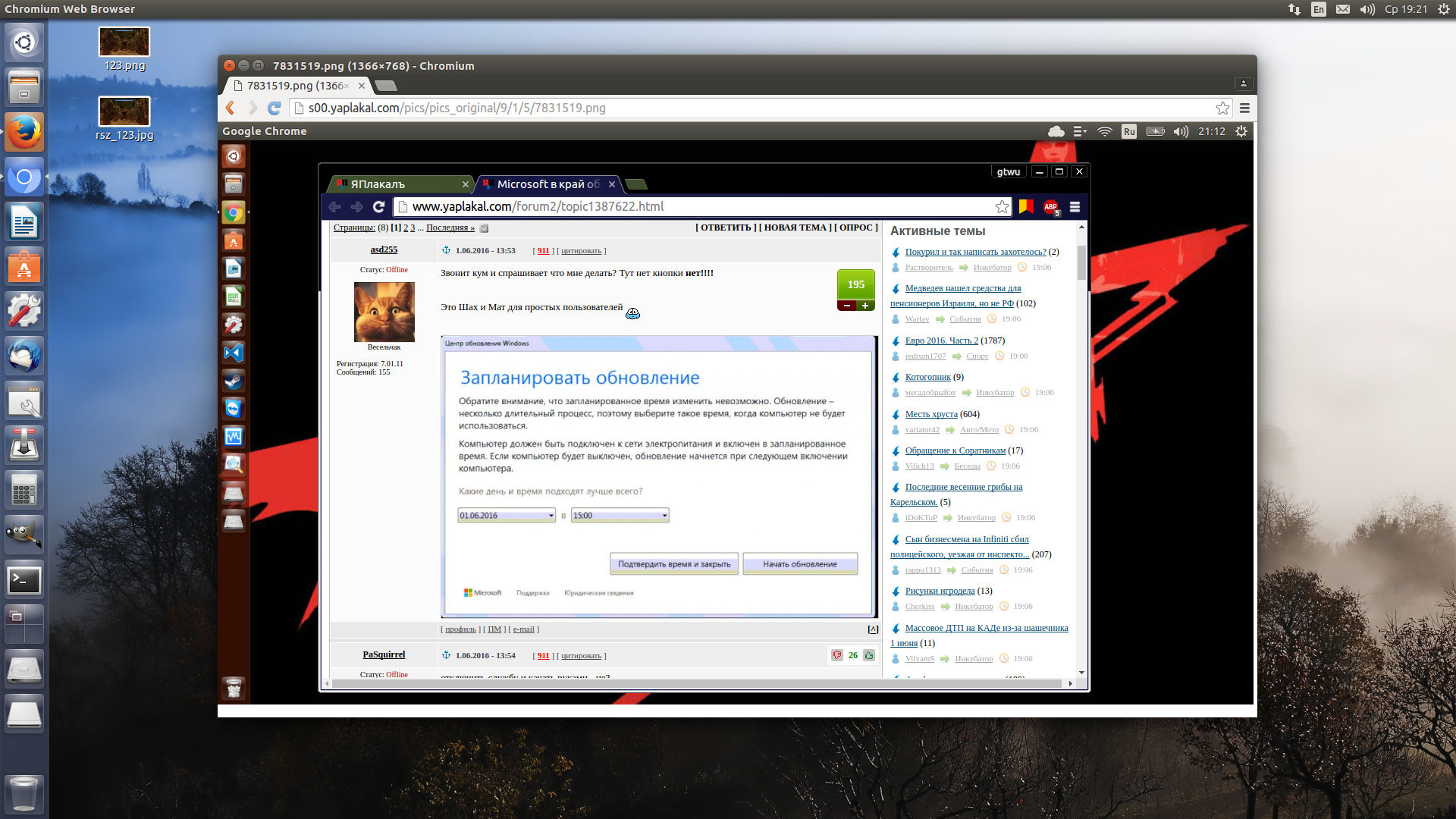
Task: Open the Files manager from the launcher
Action: click(24, 87)
